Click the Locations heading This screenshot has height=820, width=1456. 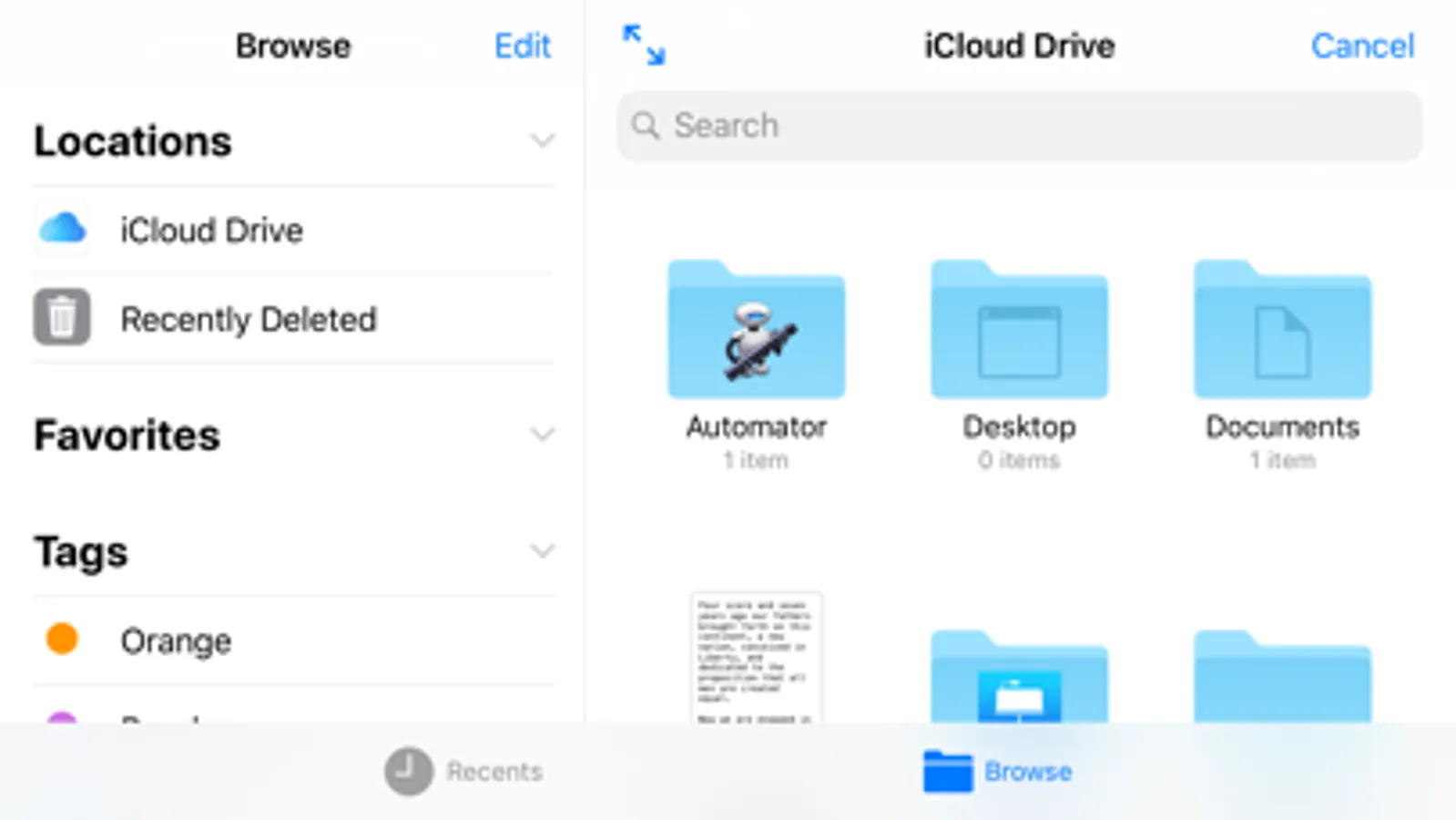pyautogui.click(x=133, y=141)
